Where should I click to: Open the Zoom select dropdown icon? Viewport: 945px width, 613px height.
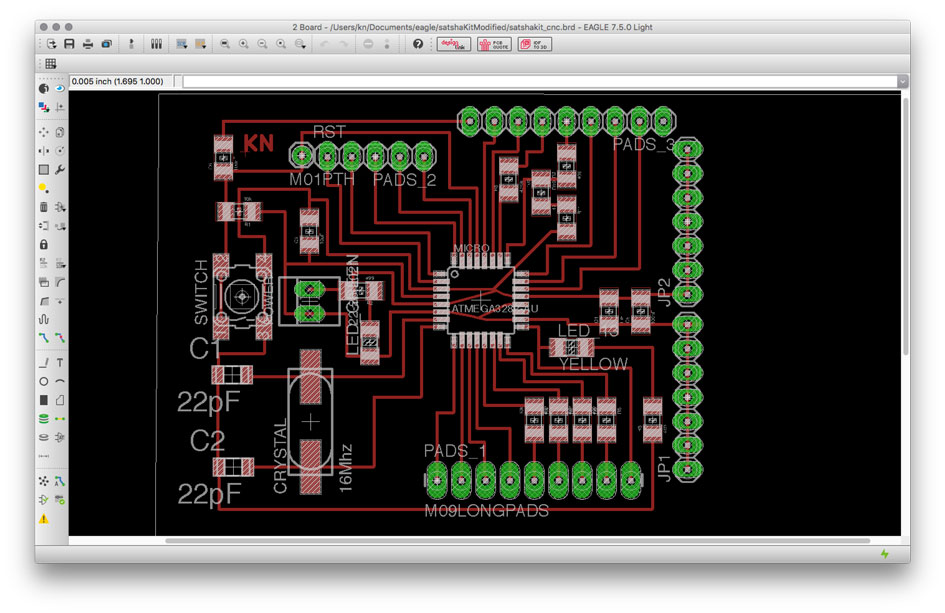(300, 44)
